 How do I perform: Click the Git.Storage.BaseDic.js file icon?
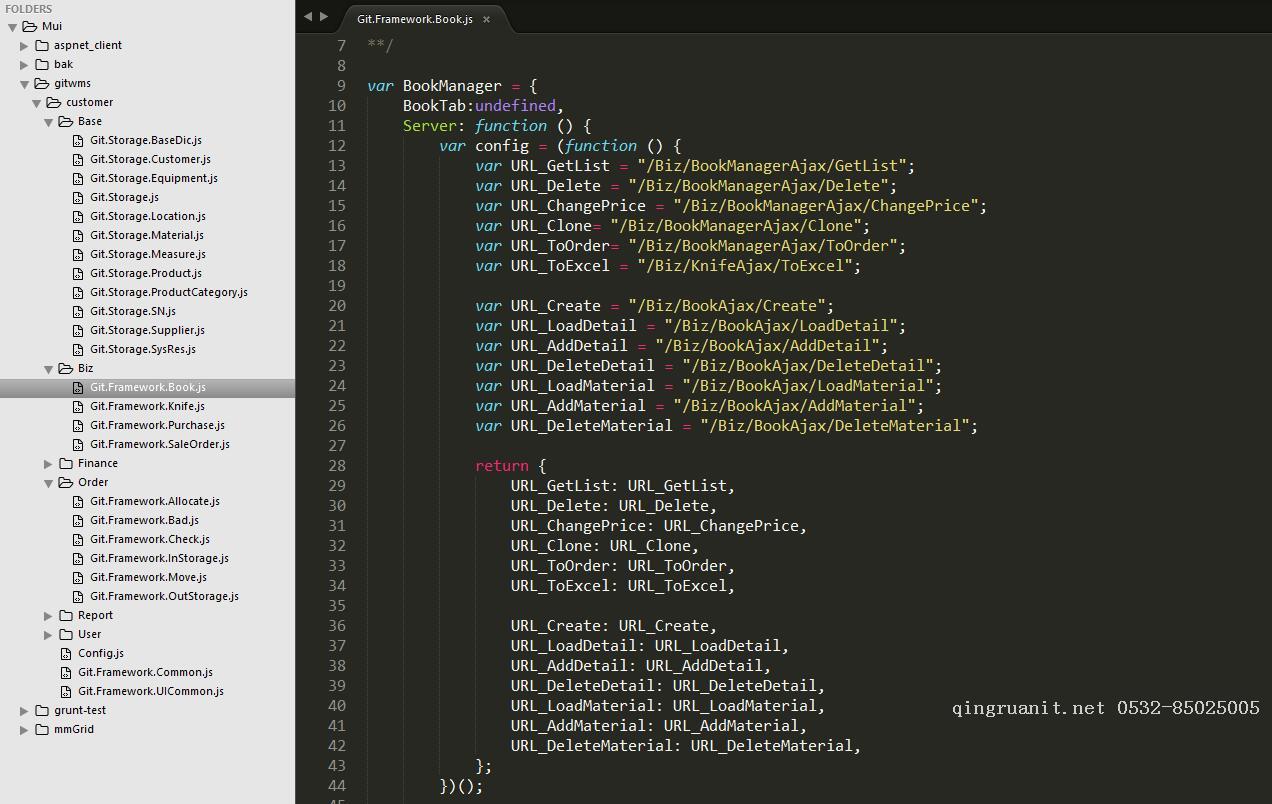coord(78,140)
